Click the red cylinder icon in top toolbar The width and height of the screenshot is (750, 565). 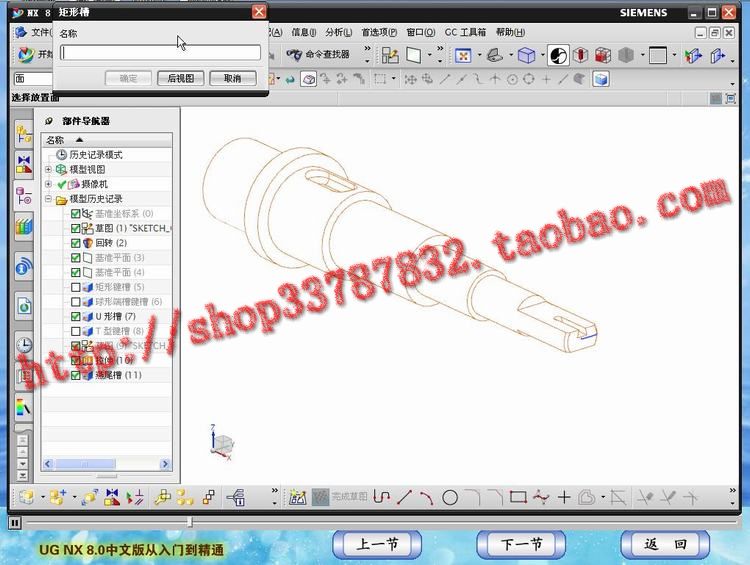point(580,55)
